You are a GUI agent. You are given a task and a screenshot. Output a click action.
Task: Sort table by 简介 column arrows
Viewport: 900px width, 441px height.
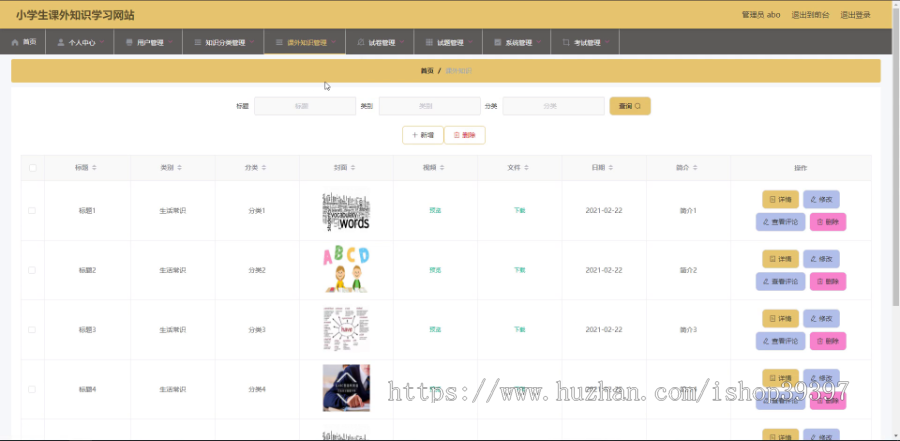click(x=695, y=168)
